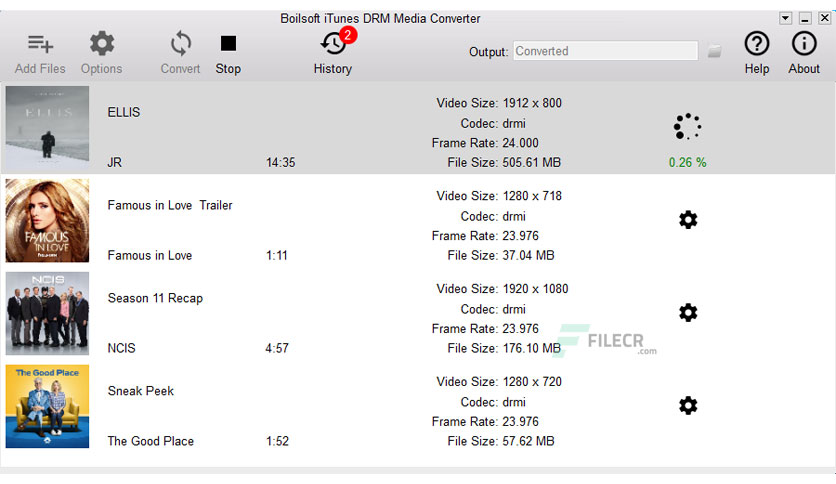Screen dimensions: 836x484
Task: Click the Add Files icon
Action: (41, 44)
